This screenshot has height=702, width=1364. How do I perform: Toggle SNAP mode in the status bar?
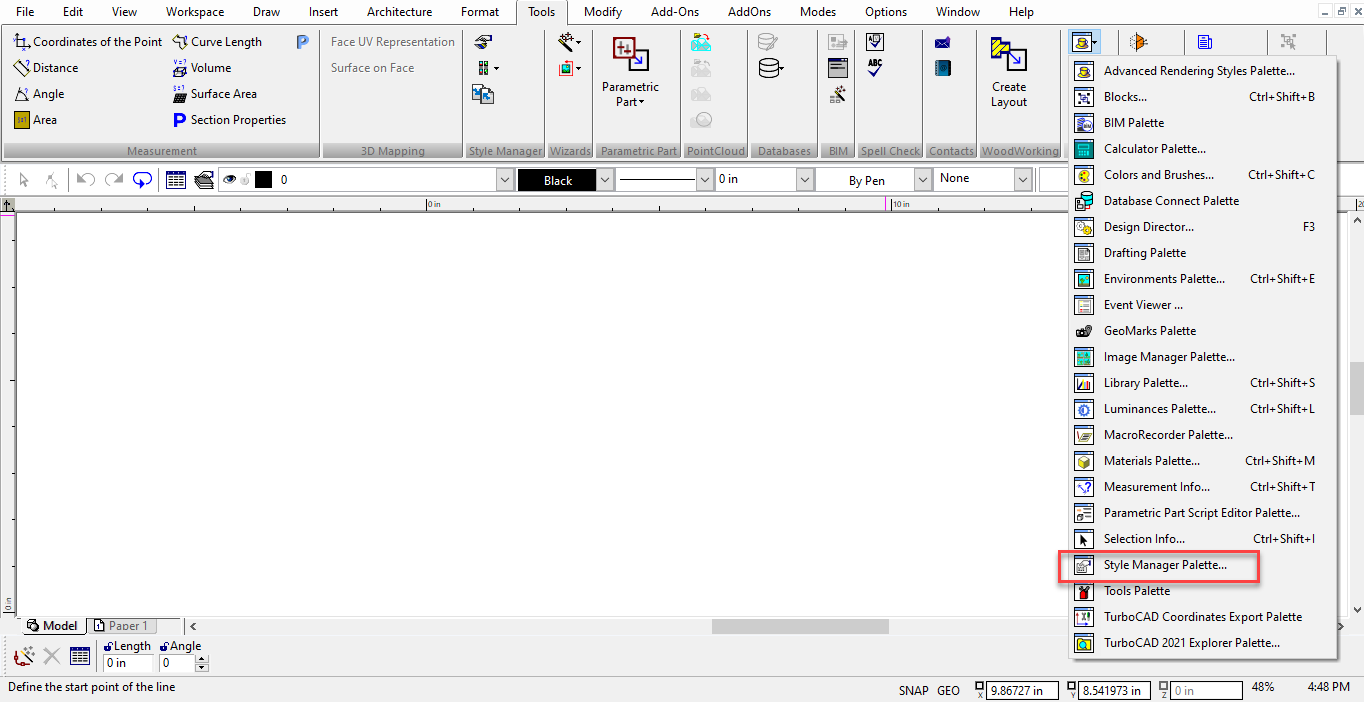pos(913,690)
